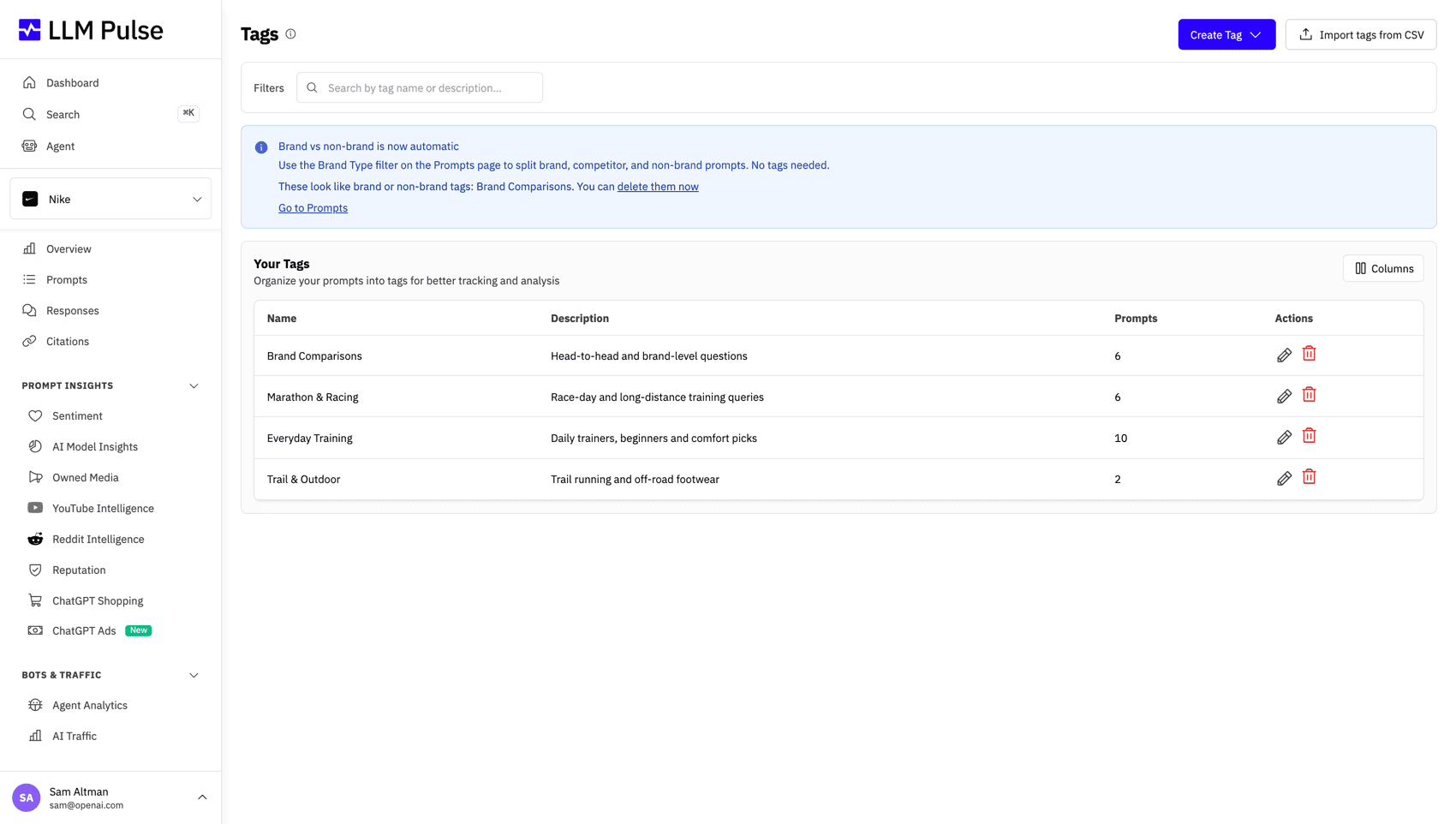Viewport: 1456px width, 824px height.
Task: Click the 'Head-to-head and brand-level questions' description
Action: coord(649,356)
